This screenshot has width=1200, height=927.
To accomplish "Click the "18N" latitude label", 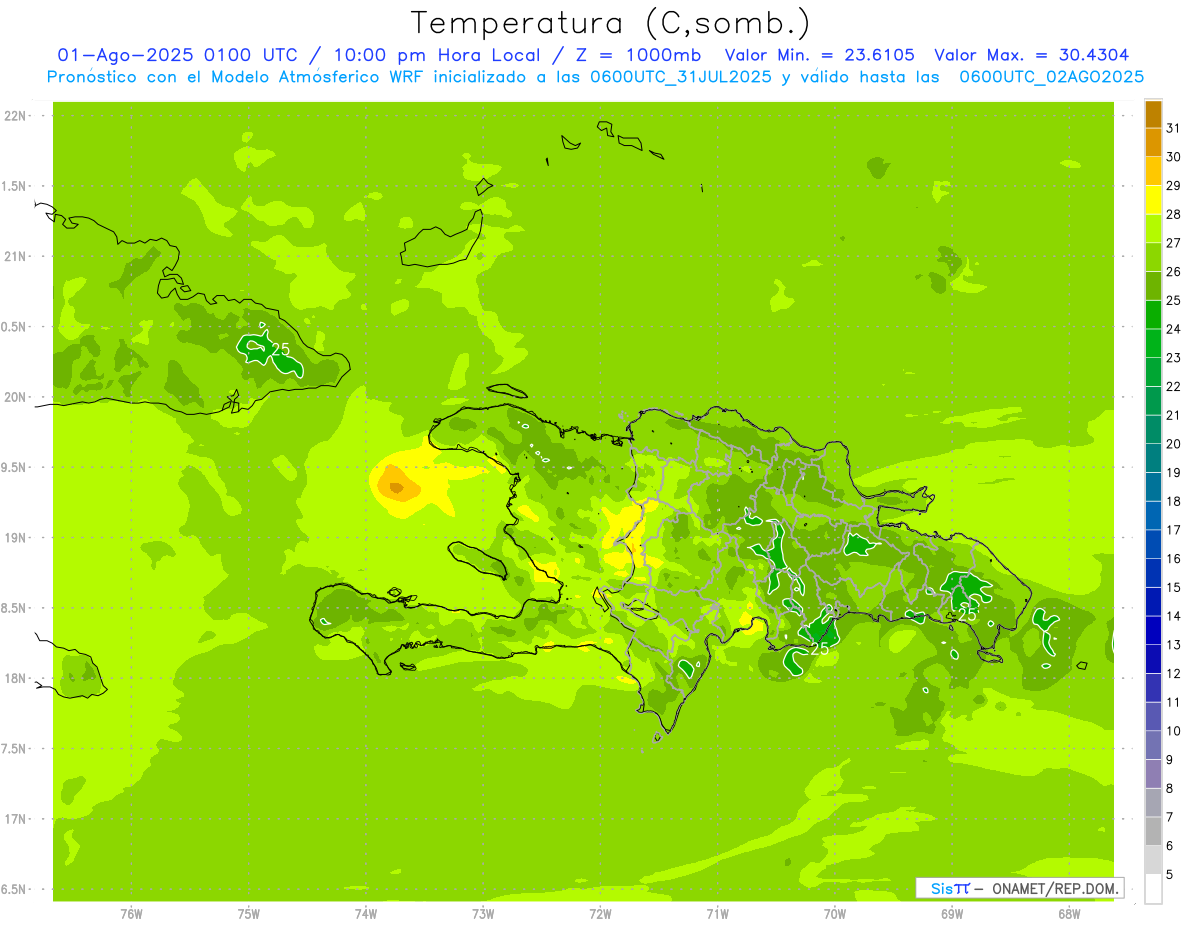I will (15, 678).
